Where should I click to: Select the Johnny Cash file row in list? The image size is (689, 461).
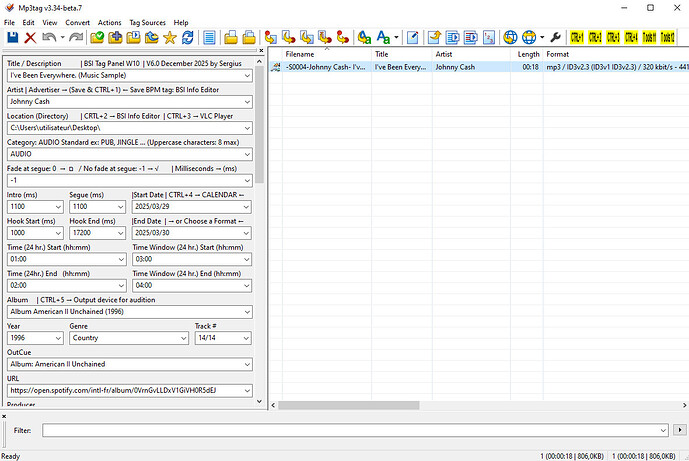(479, 67)
